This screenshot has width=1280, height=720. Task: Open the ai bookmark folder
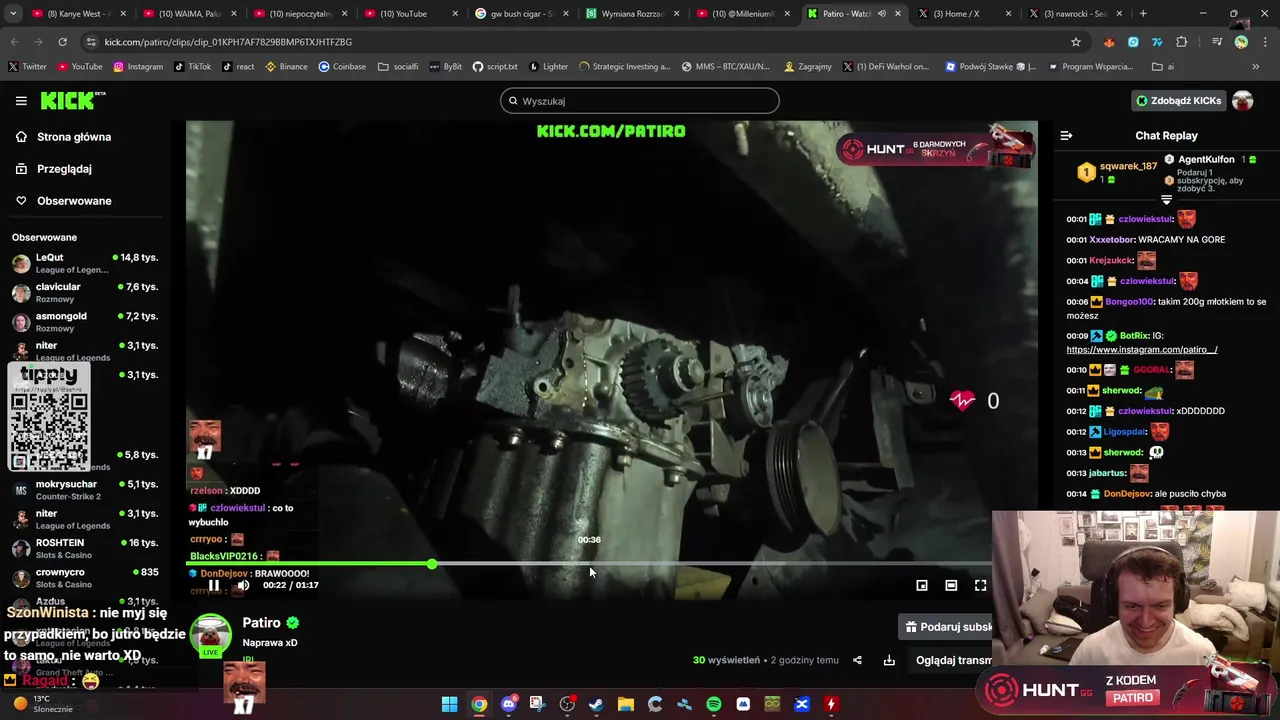[1163, 67]
